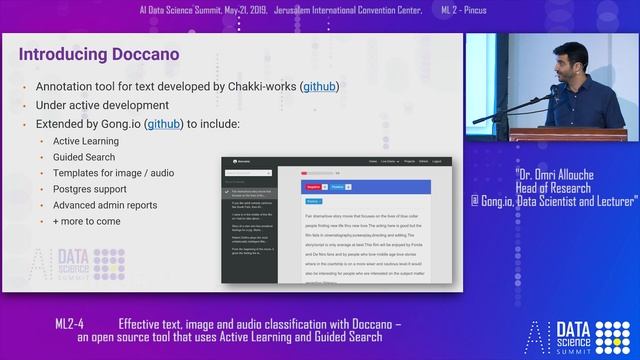
Task: Click the shortcut key box beside Negative
Action: coord(325,187)
